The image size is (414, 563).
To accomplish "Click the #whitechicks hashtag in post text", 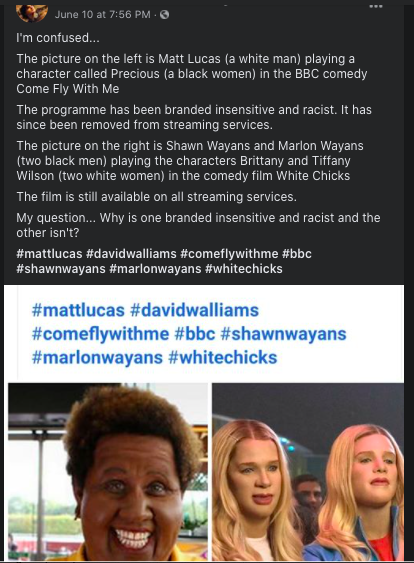I will pos(244,269).
